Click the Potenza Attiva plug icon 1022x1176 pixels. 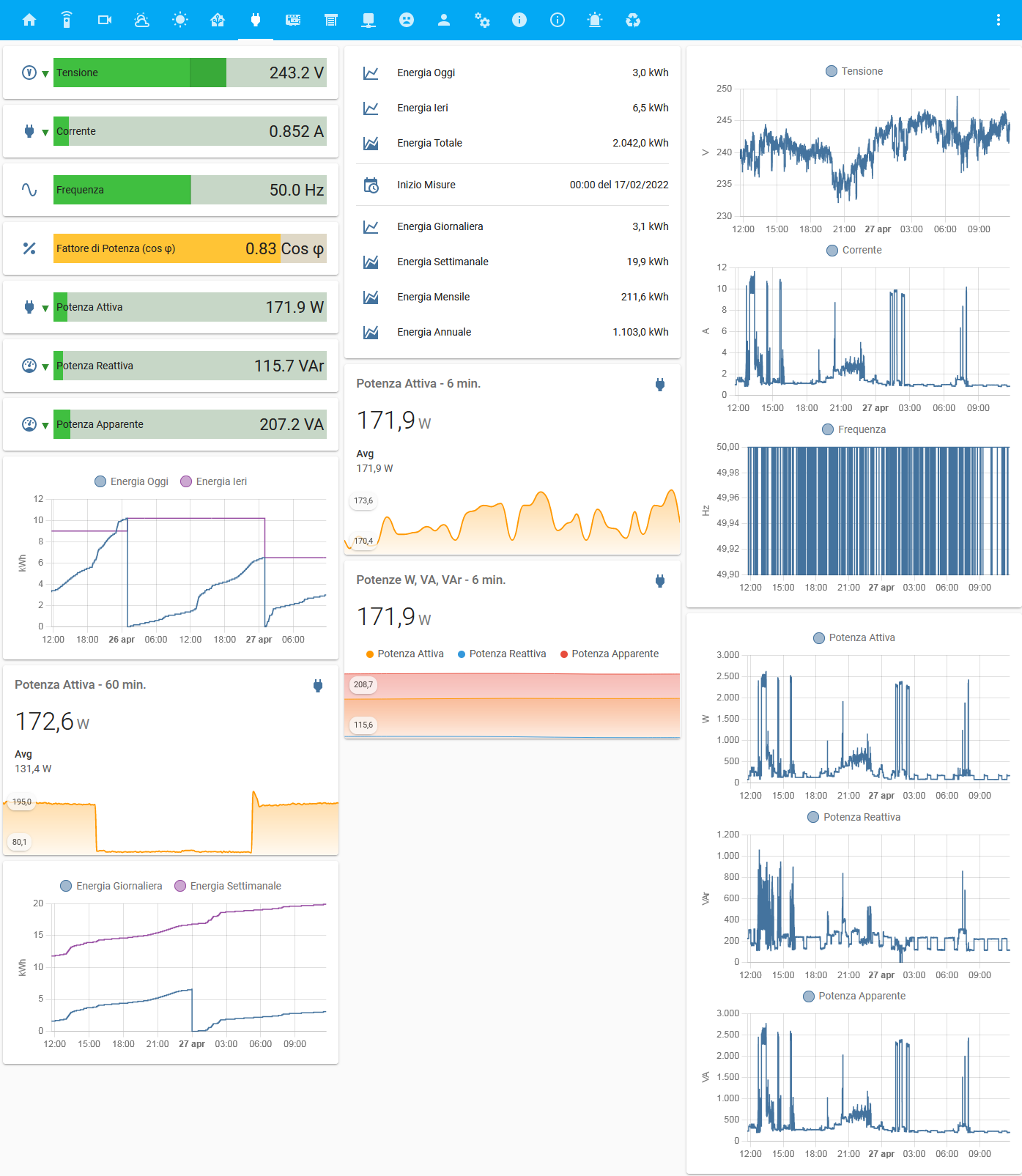pos(29,307)
